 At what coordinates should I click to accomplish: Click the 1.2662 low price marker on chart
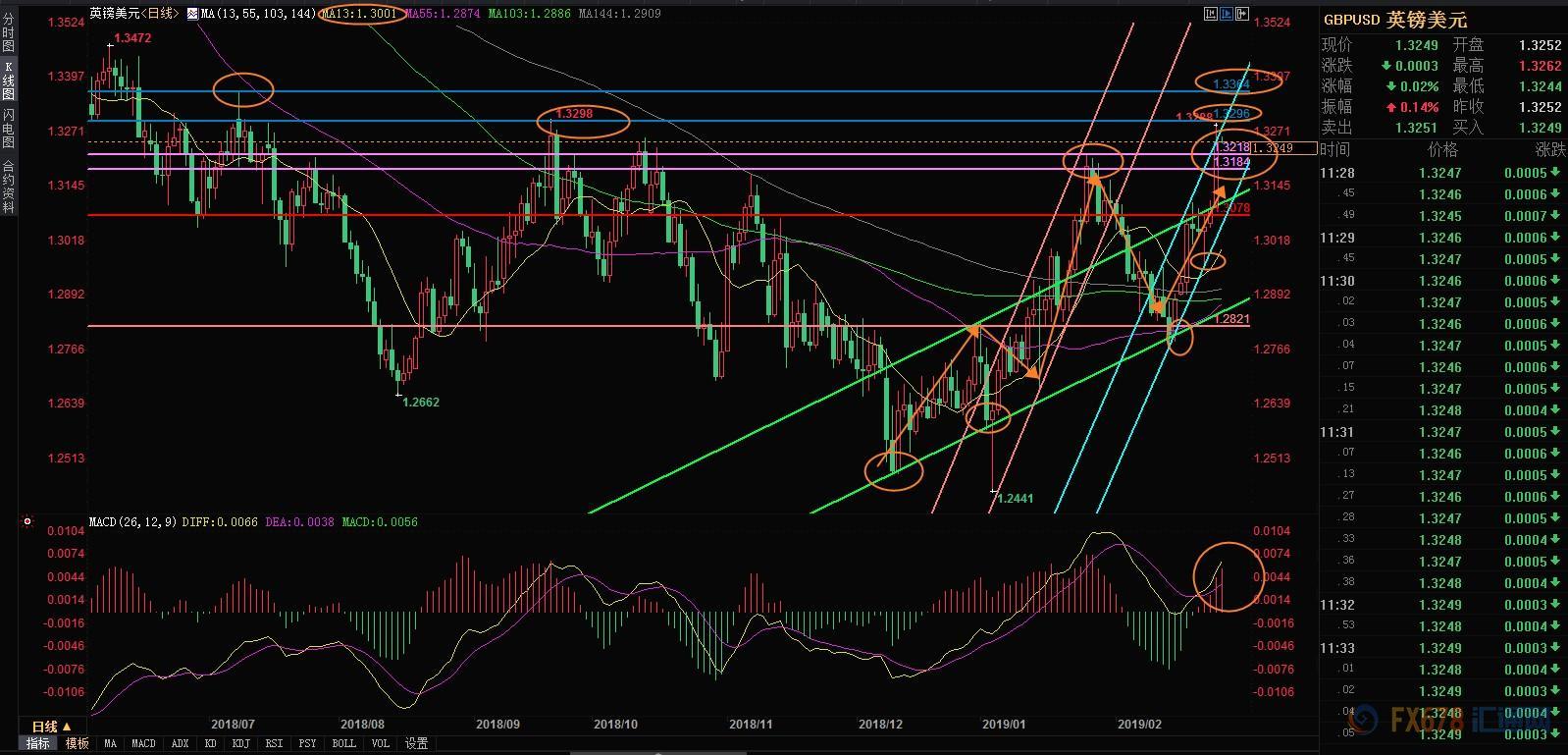[x=421, y=402]
